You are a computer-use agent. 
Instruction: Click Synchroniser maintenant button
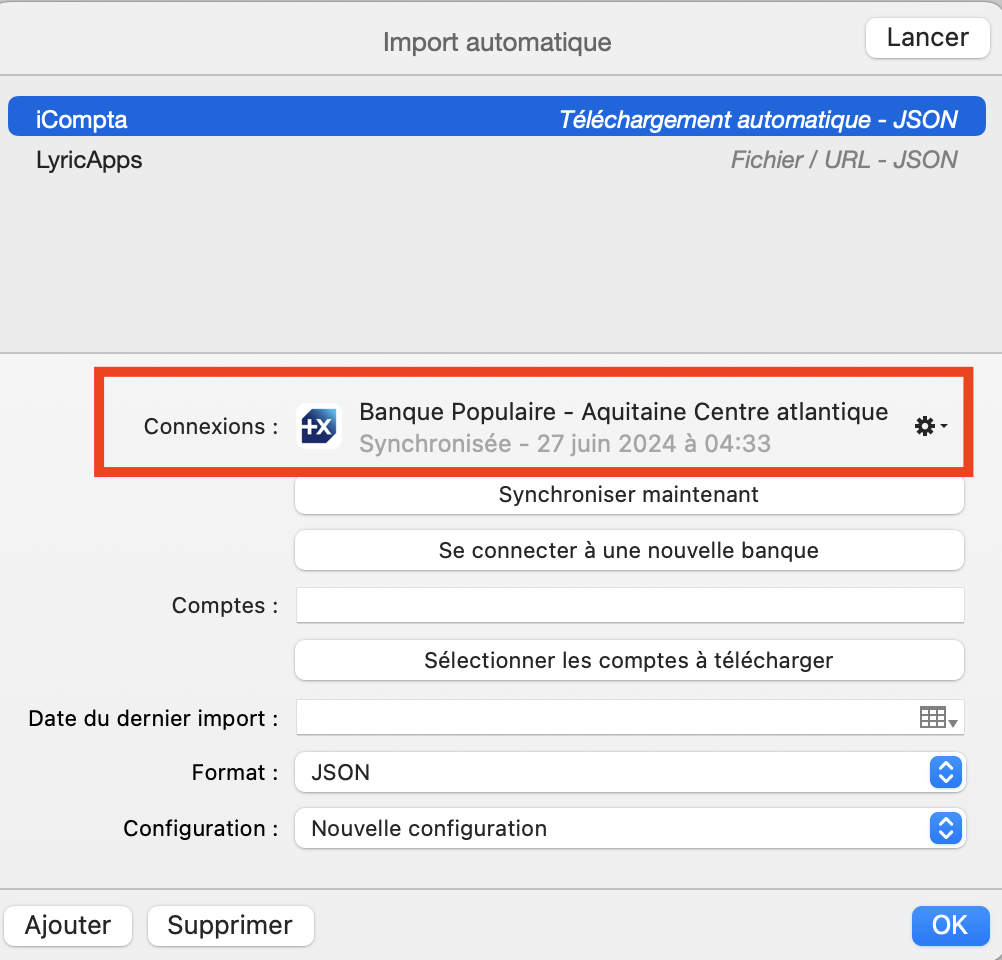click(x=629, y=494)
